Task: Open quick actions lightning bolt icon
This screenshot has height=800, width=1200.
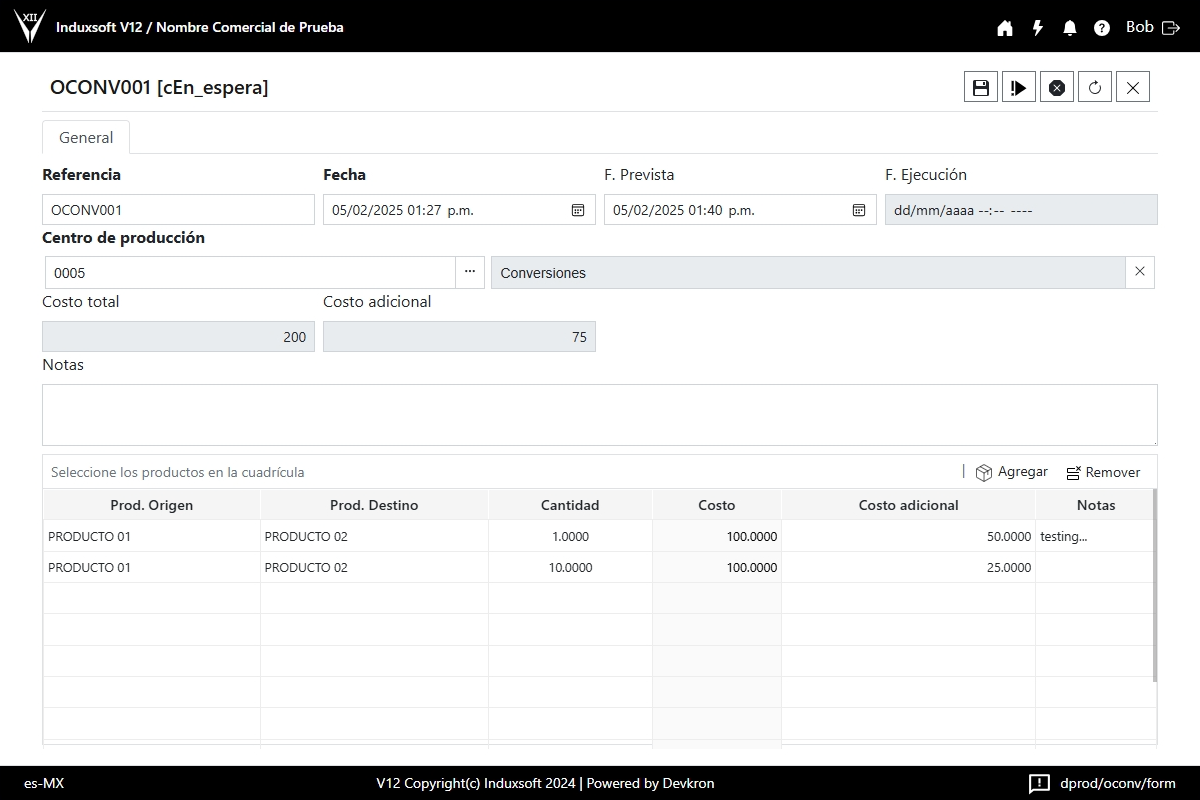Action: [1038, 28]
